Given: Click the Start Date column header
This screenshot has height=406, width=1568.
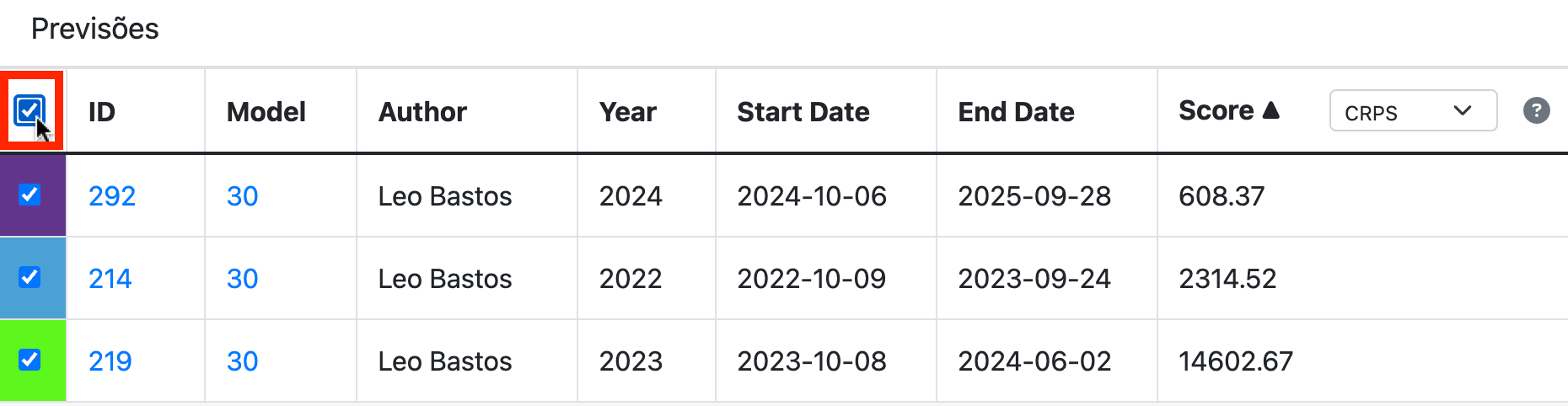Looking at the screenshot, I should click(803, 112).
